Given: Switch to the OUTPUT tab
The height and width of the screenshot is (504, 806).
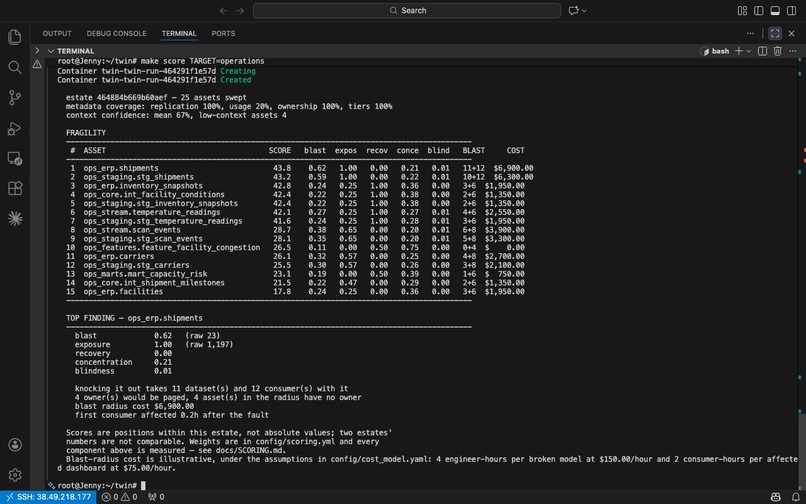Looking at the screenshot, I should click(57, 33).
